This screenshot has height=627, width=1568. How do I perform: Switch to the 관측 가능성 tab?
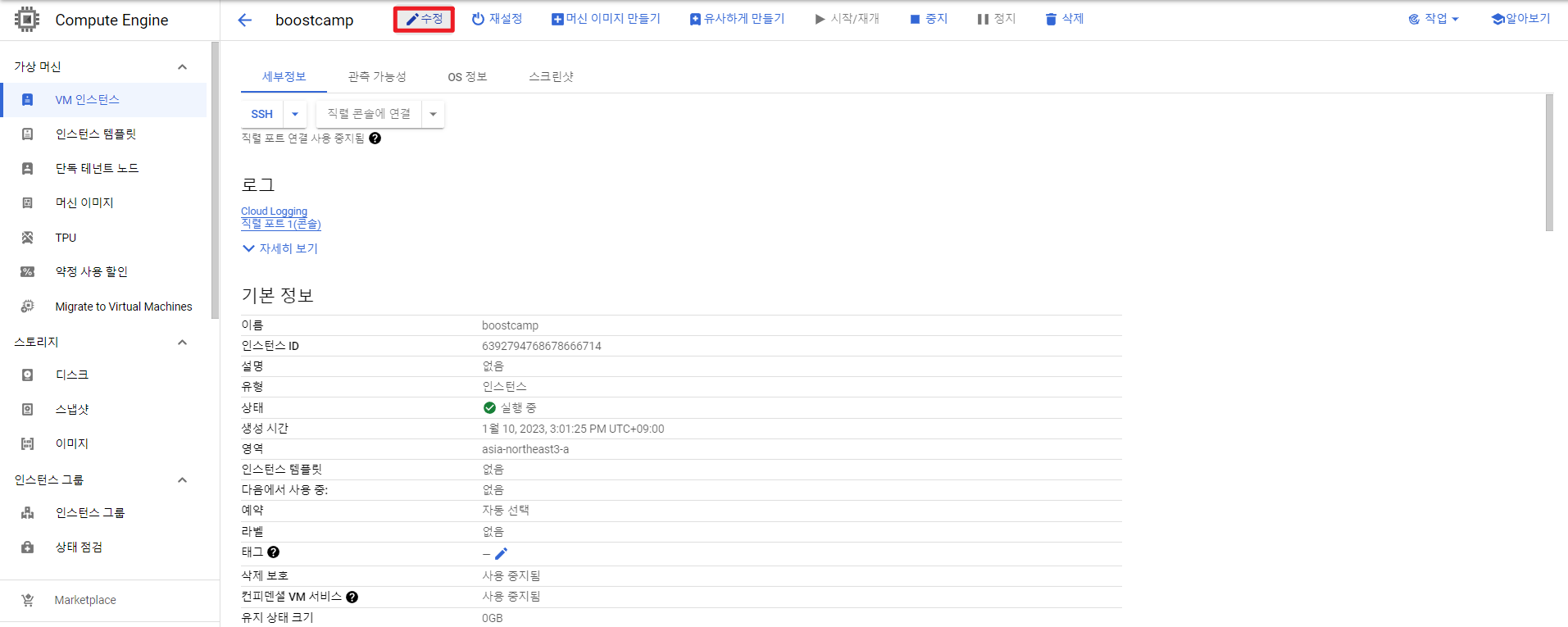[377, 76]
